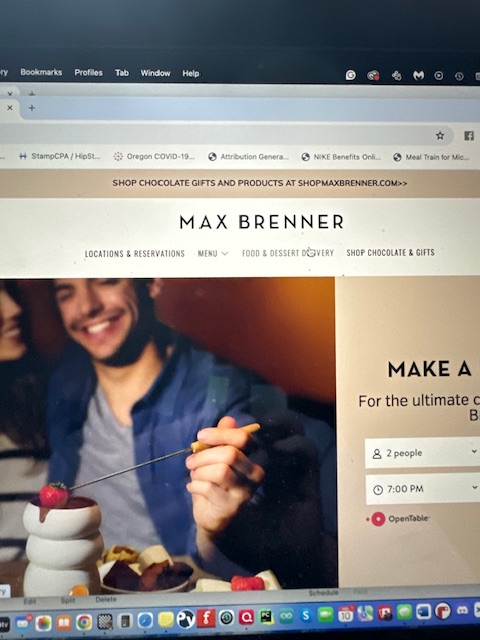Open the Malwarebytes icon in menu bar
This screenshot has width=480, height=640.
[x=418, y=75]
